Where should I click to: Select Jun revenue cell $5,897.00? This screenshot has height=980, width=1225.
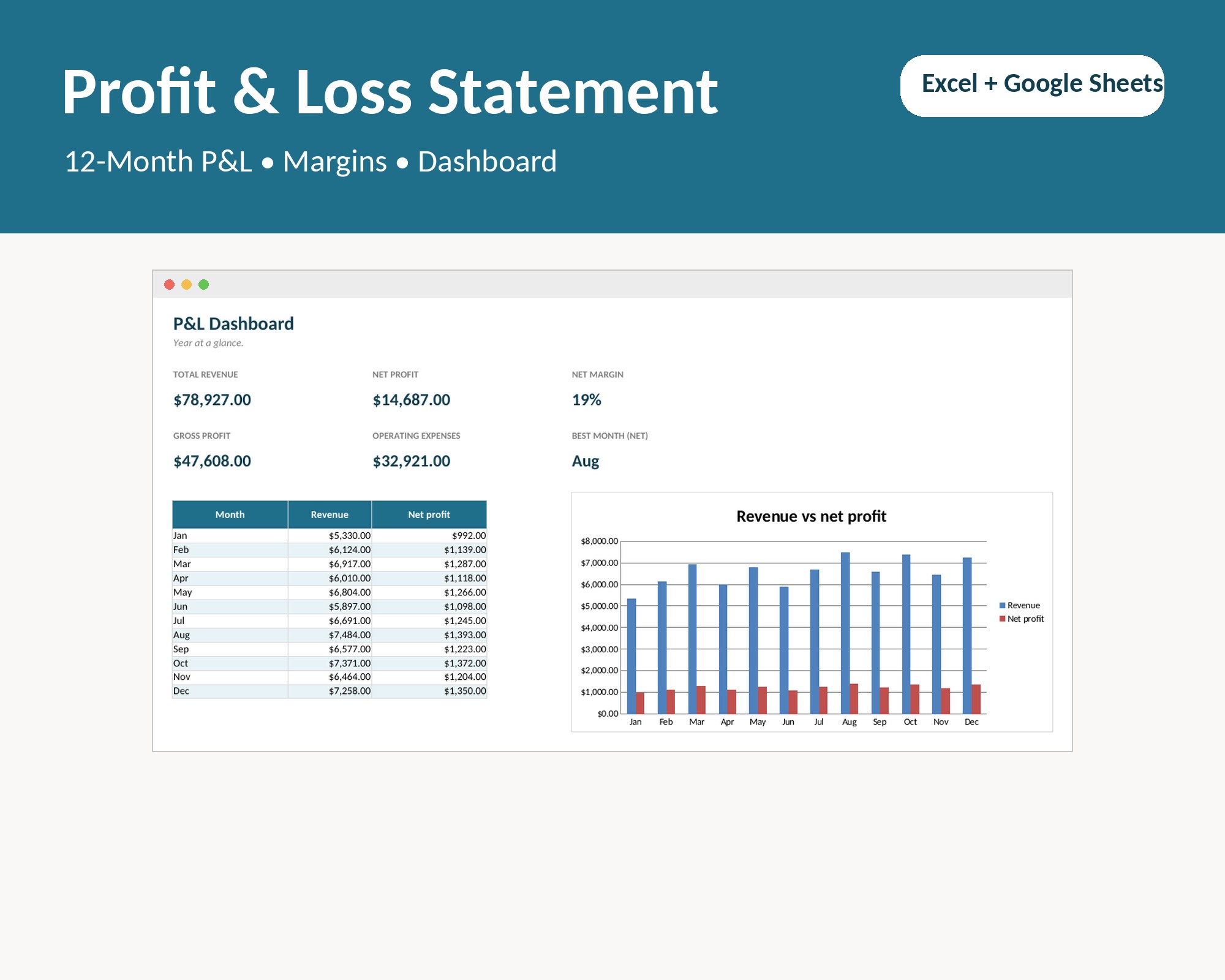330,606
